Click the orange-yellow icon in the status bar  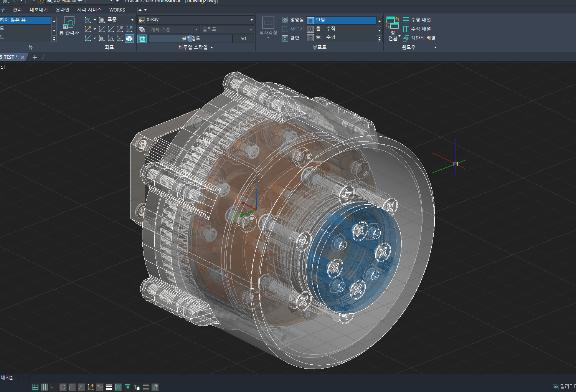tap(90, 387)
